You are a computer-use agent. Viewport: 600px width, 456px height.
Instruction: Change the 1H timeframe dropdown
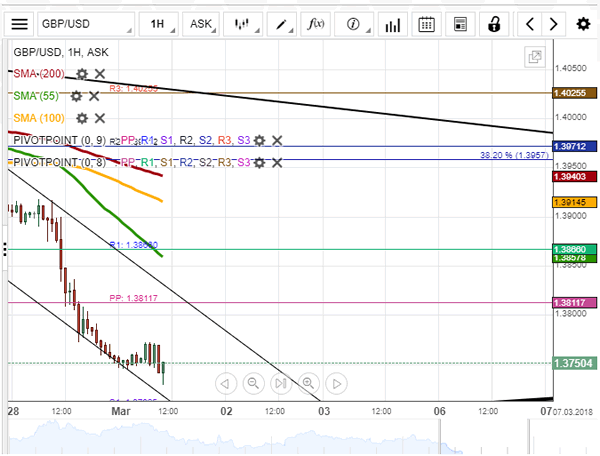click(159, 24)
